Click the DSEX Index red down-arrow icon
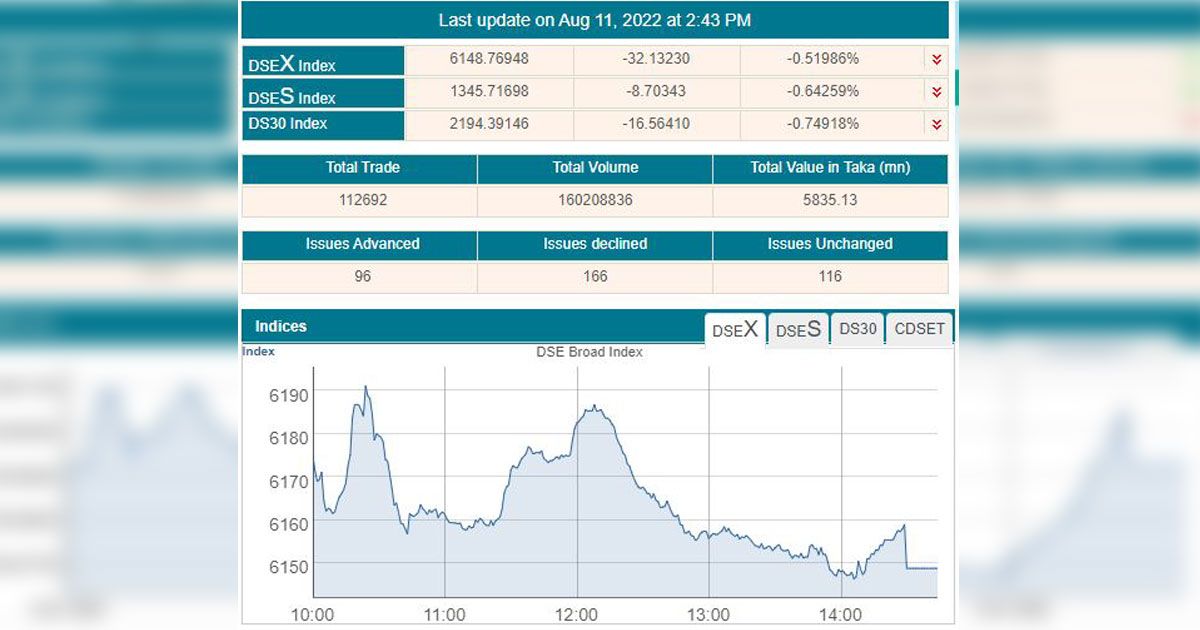Viewport: 1200px width, 630px height. click(936, 60)
